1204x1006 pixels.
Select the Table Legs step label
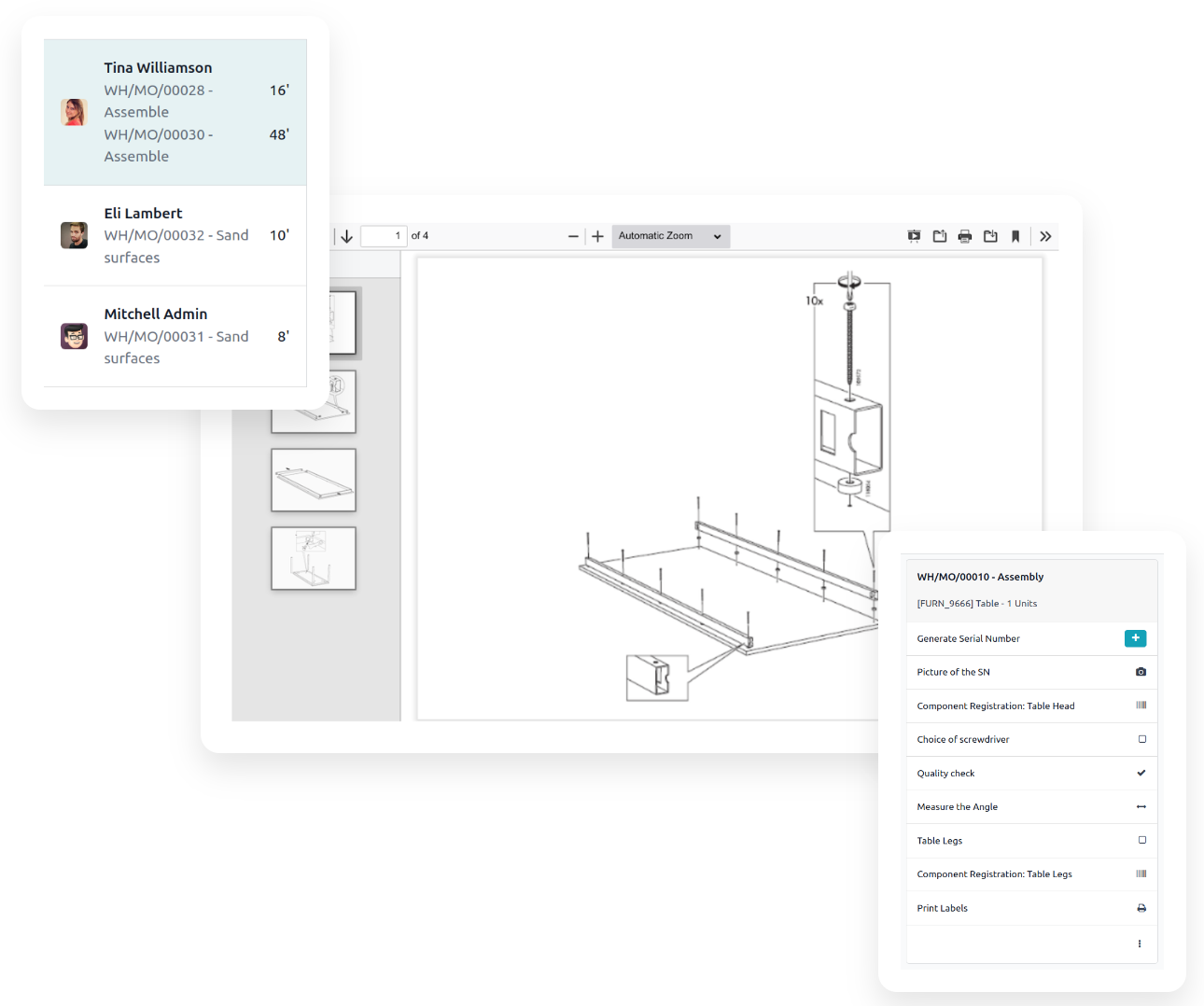(939, 840)
